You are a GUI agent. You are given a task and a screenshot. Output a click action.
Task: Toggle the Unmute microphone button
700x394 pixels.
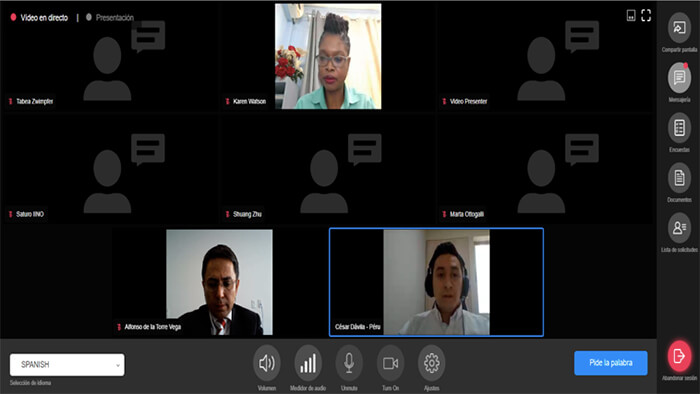click(x=349, y=363)
